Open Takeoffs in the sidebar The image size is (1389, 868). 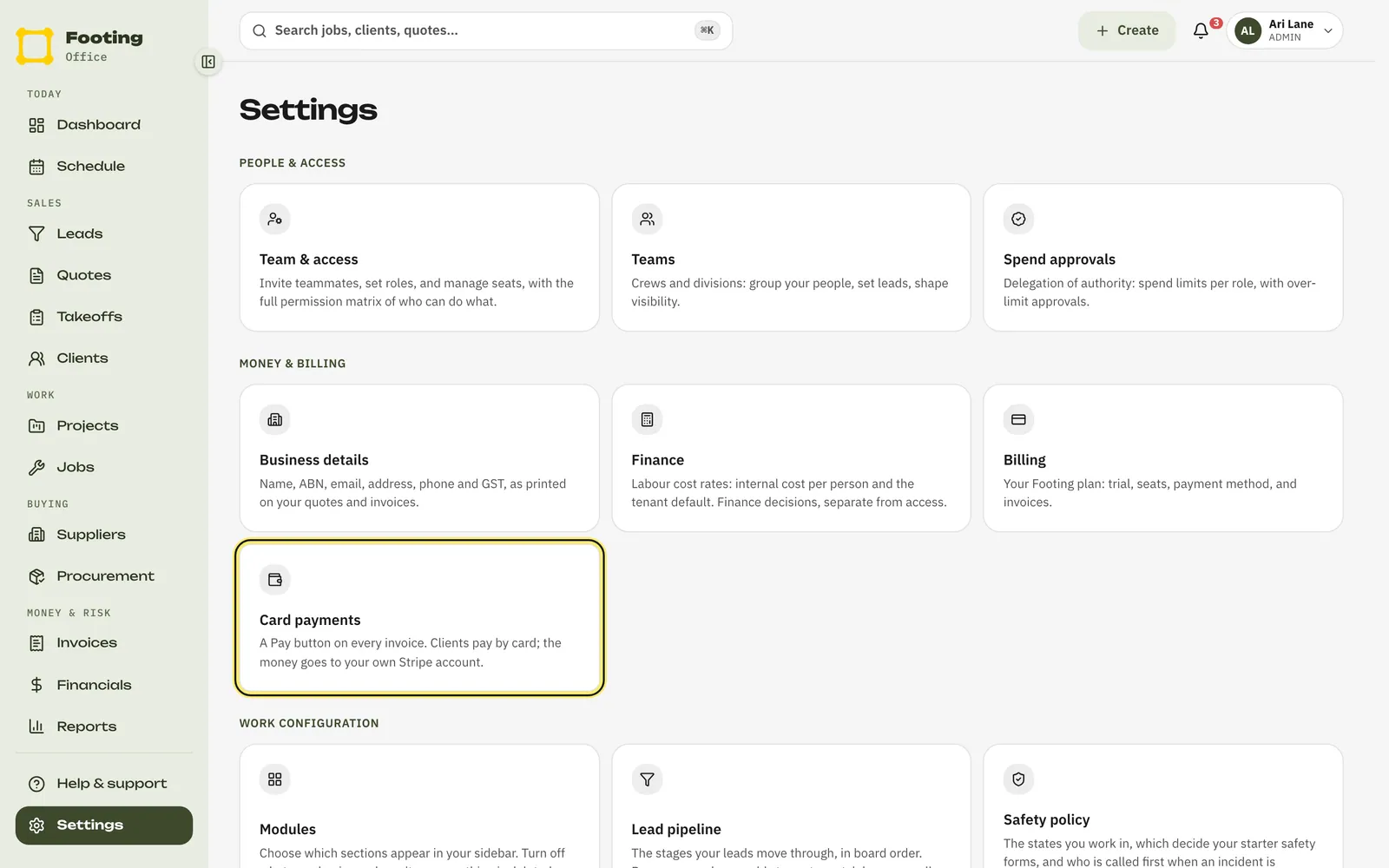click(104, 317)
